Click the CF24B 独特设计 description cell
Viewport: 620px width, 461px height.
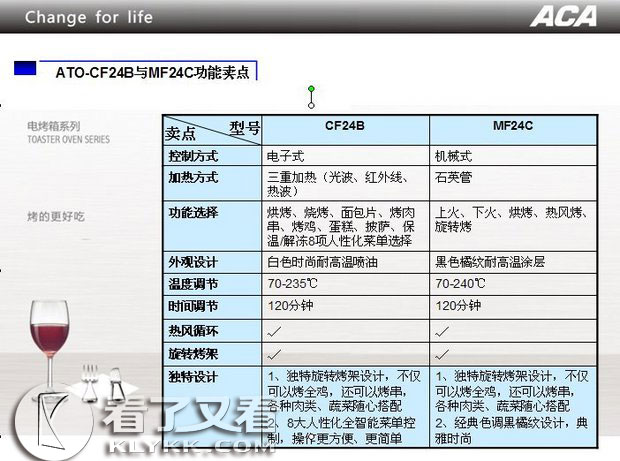click(x=344, y=407)
